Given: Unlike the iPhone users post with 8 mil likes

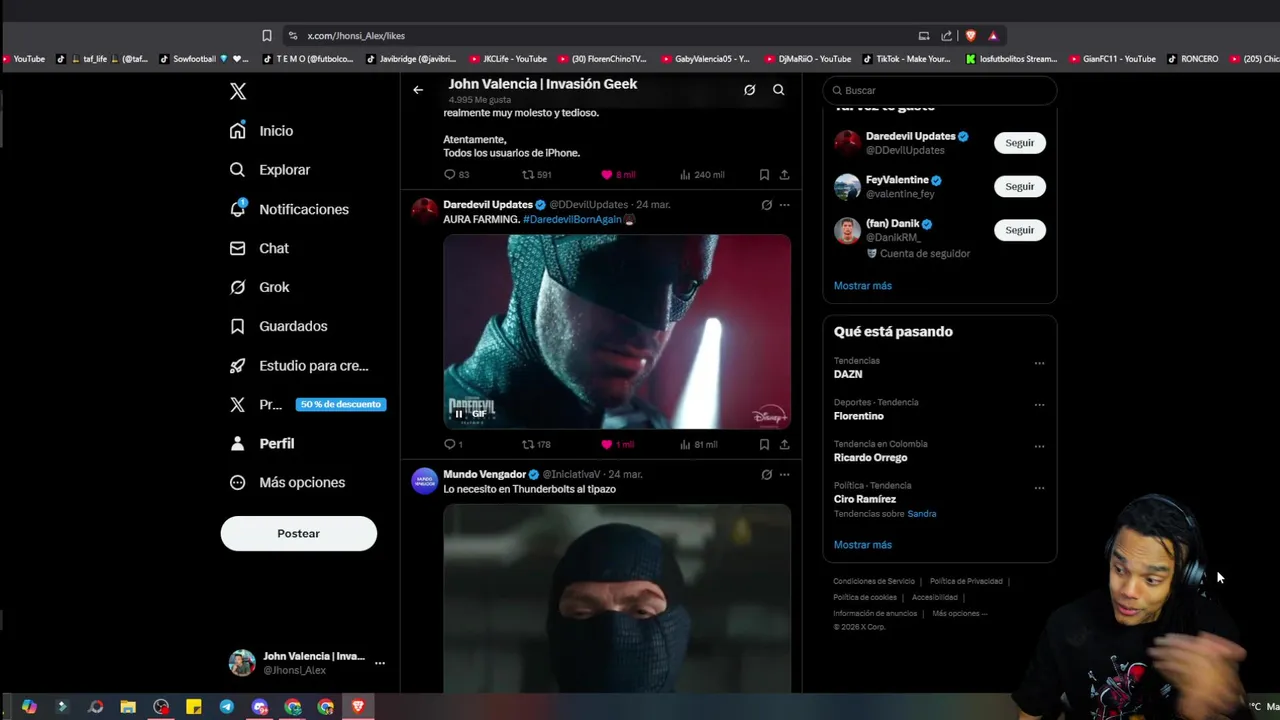Looking at the screenshot, I should [617, 174].
